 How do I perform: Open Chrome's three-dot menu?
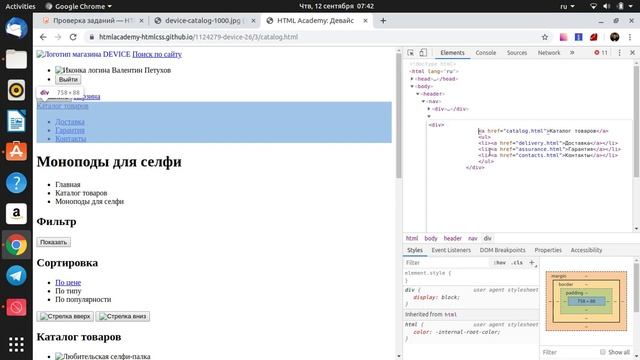(630, 37)
